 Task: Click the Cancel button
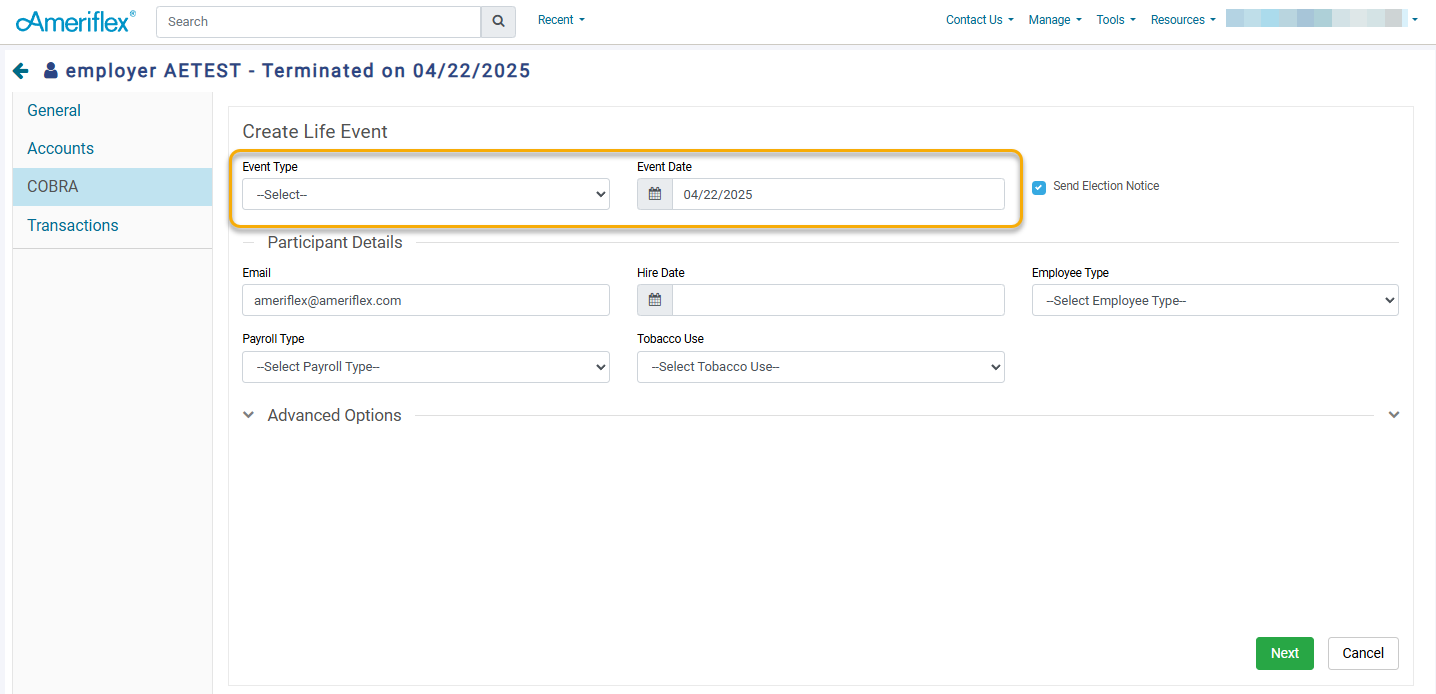[x=1363, y=653]
